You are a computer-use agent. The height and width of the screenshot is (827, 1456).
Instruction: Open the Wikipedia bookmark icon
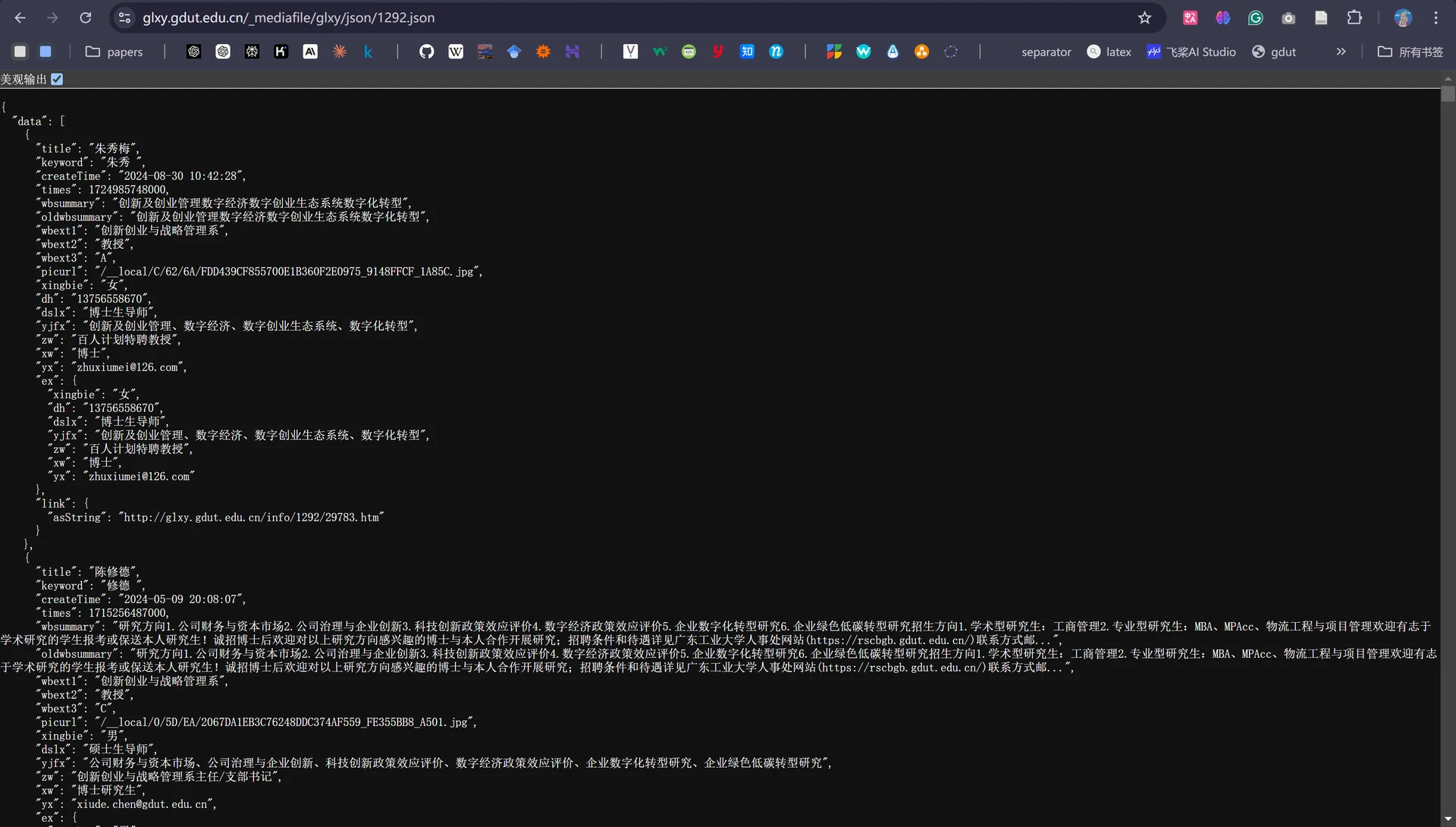[x=456, y=52]
